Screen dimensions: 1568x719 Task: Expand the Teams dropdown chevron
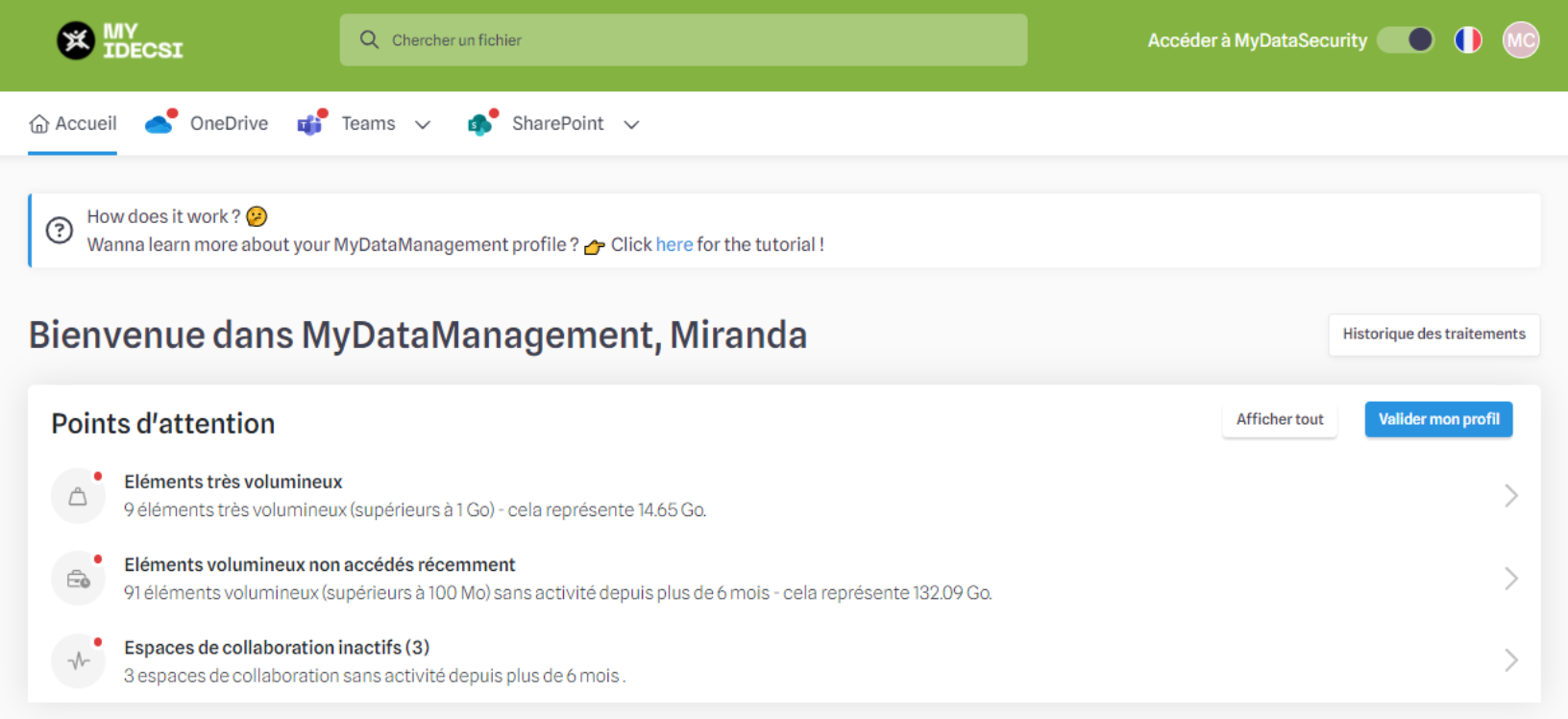pyautogui.click(x=423, y=124)
